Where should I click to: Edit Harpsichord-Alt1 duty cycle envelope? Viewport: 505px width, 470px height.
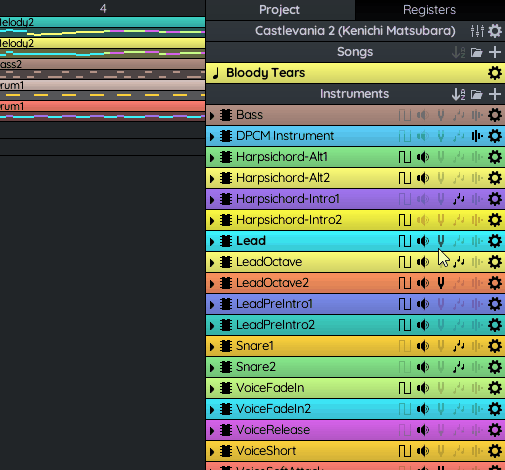pos(405,157)
